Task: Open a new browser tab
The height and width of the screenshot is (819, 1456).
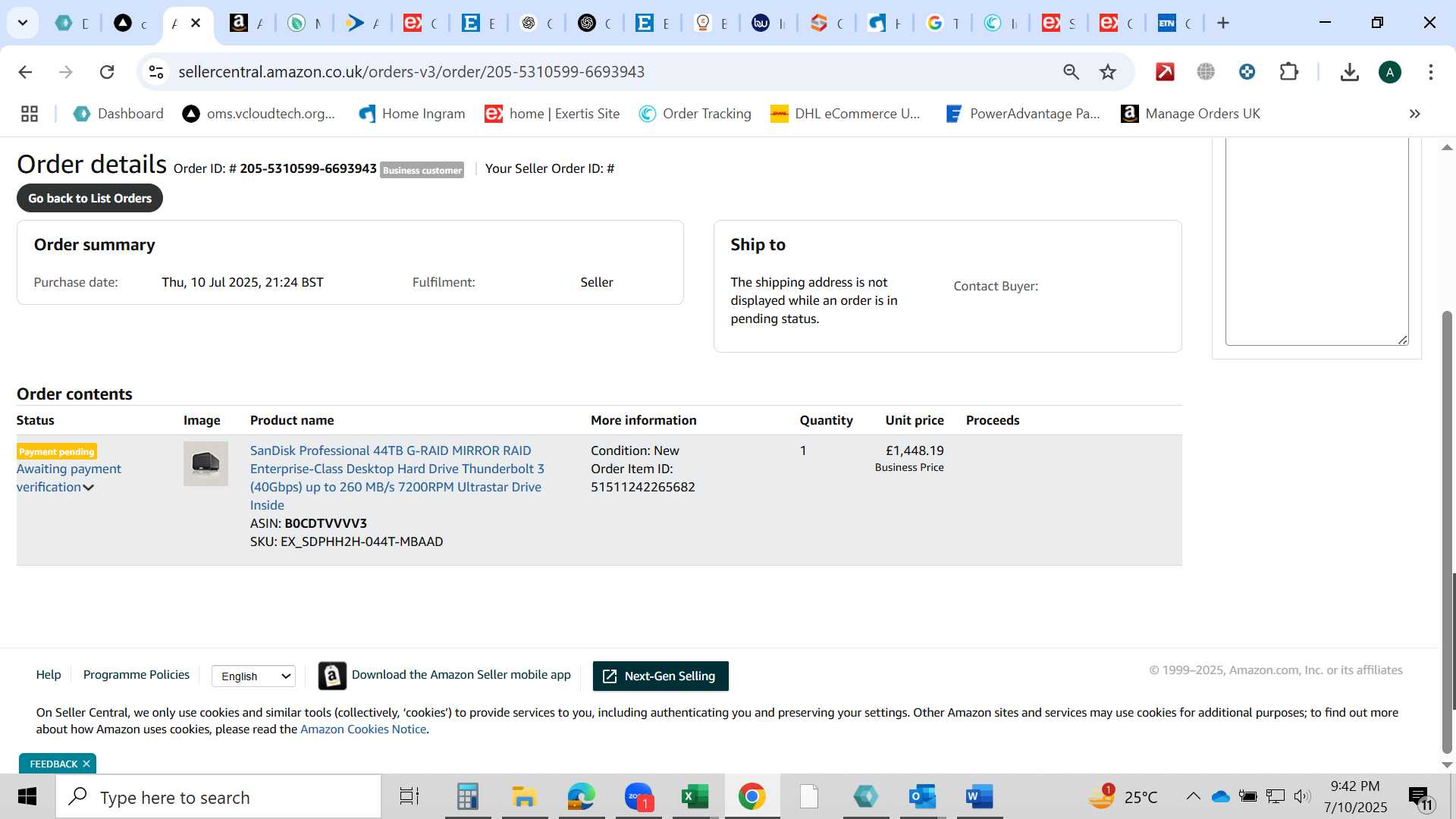Action: point(1223,23)
